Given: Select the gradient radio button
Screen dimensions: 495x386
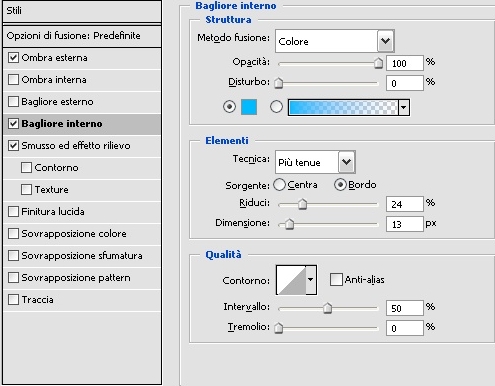Looking at the screenshot, I should 276,107.
